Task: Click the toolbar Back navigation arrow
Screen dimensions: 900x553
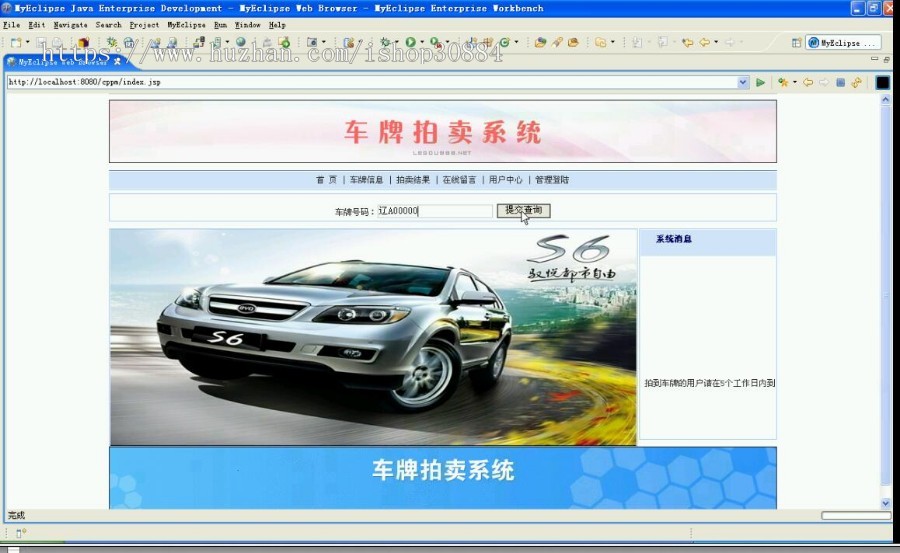Action: [704, 42]
